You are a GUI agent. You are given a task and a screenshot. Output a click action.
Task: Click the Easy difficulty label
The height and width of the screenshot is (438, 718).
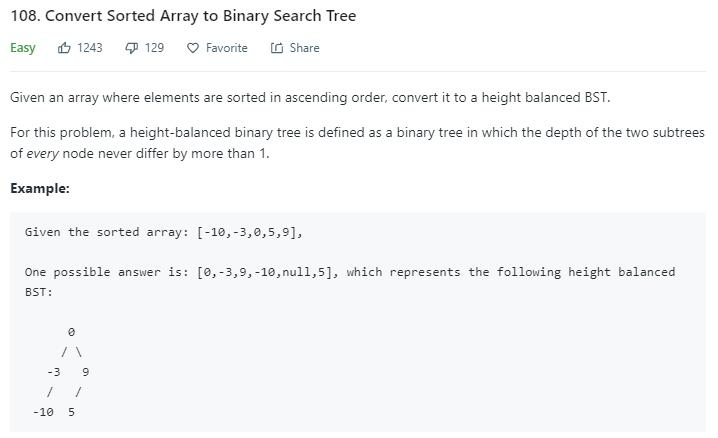point(23,48)
